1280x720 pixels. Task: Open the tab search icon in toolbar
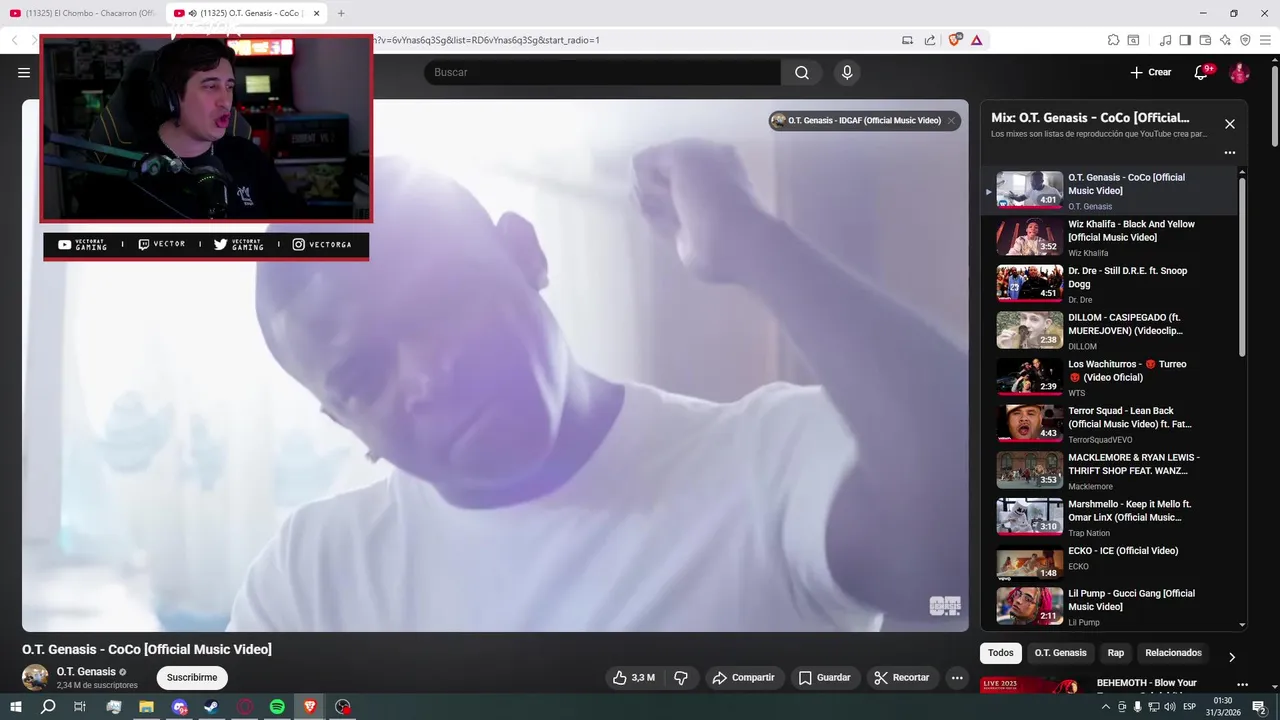click(x=1133, y=40)
